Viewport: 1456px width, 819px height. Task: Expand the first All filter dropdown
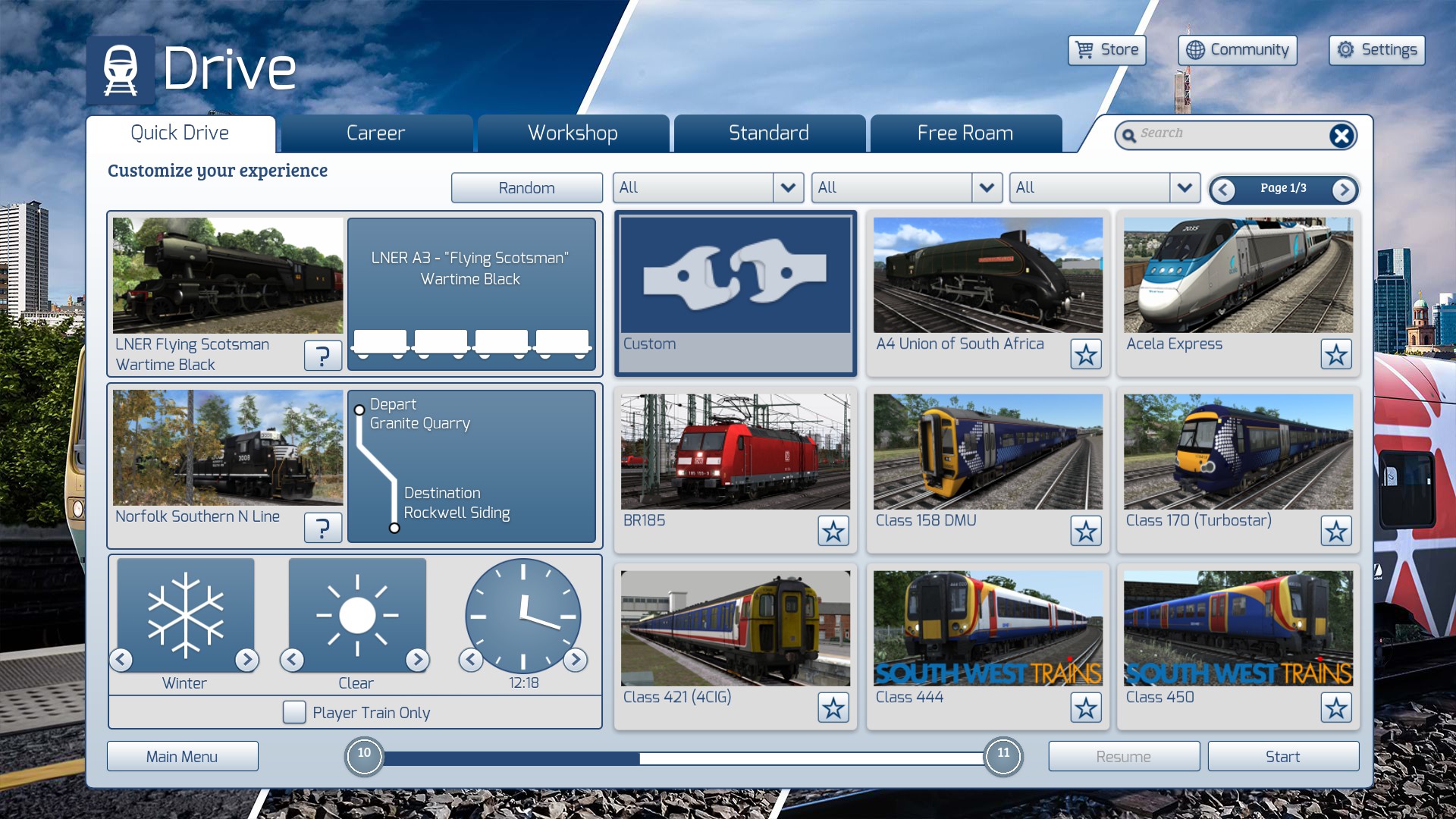pos(788,187)
